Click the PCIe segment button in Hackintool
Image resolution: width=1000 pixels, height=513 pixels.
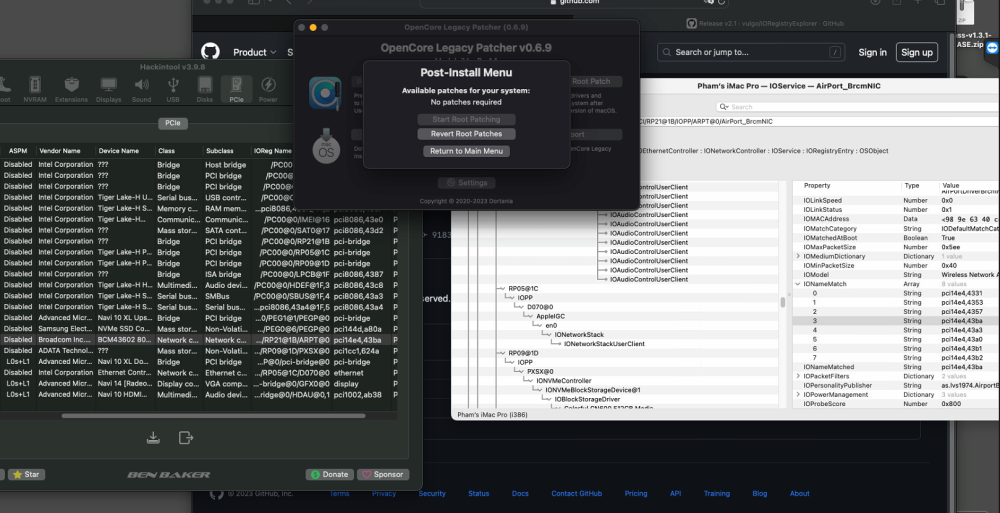(173, 123)
